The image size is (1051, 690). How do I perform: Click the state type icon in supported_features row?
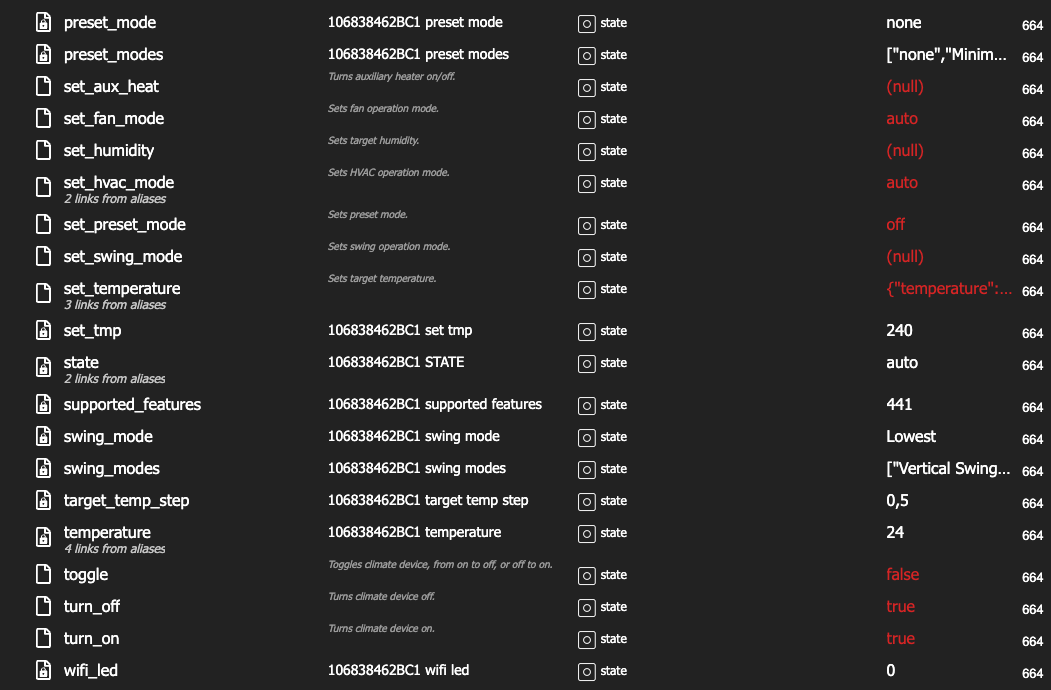click(586, 406)
